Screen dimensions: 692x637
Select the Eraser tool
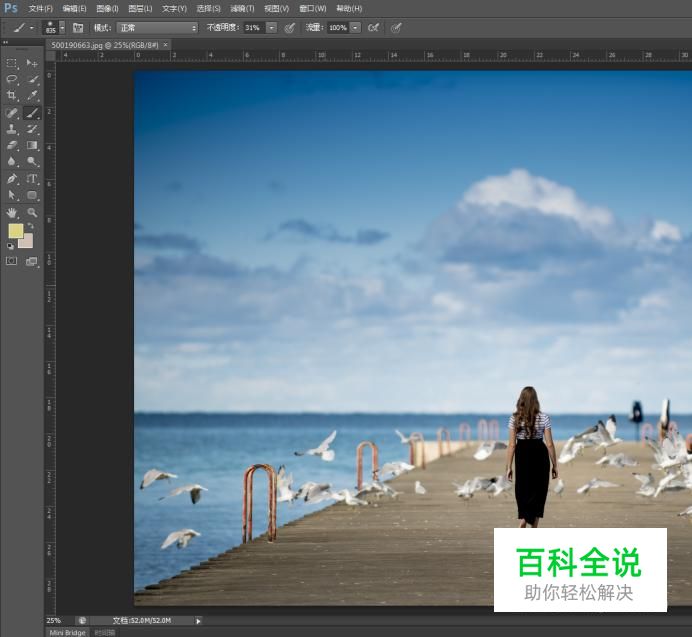pyautogui.click(x=12, y=145)
